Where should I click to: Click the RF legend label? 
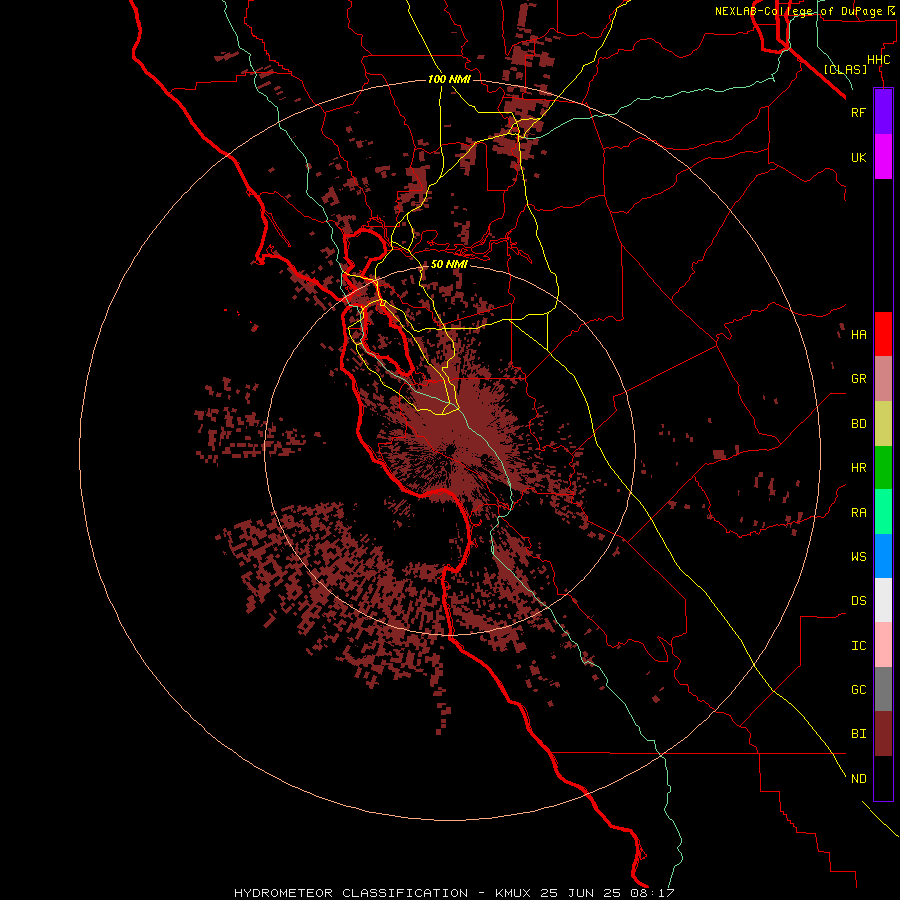coord(858,112)
